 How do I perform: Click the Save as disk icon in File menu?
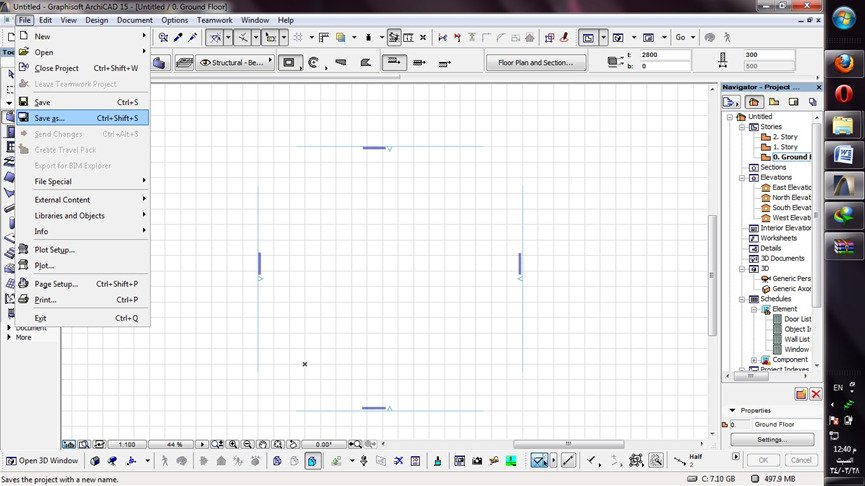pos(23,118)
